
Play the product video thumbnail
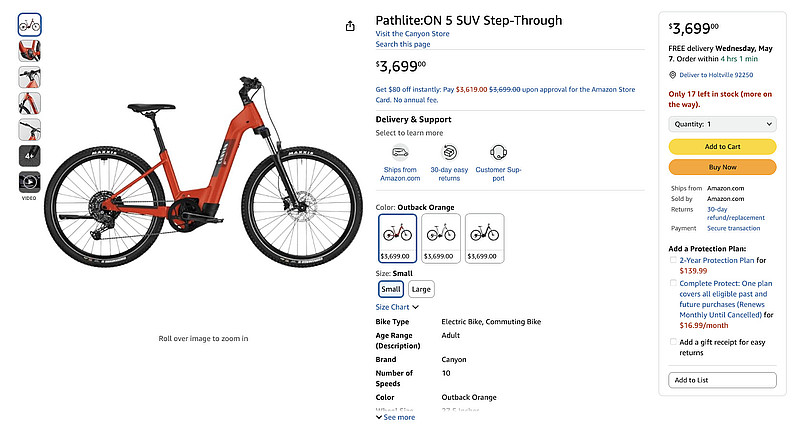(x=30, y=182)
